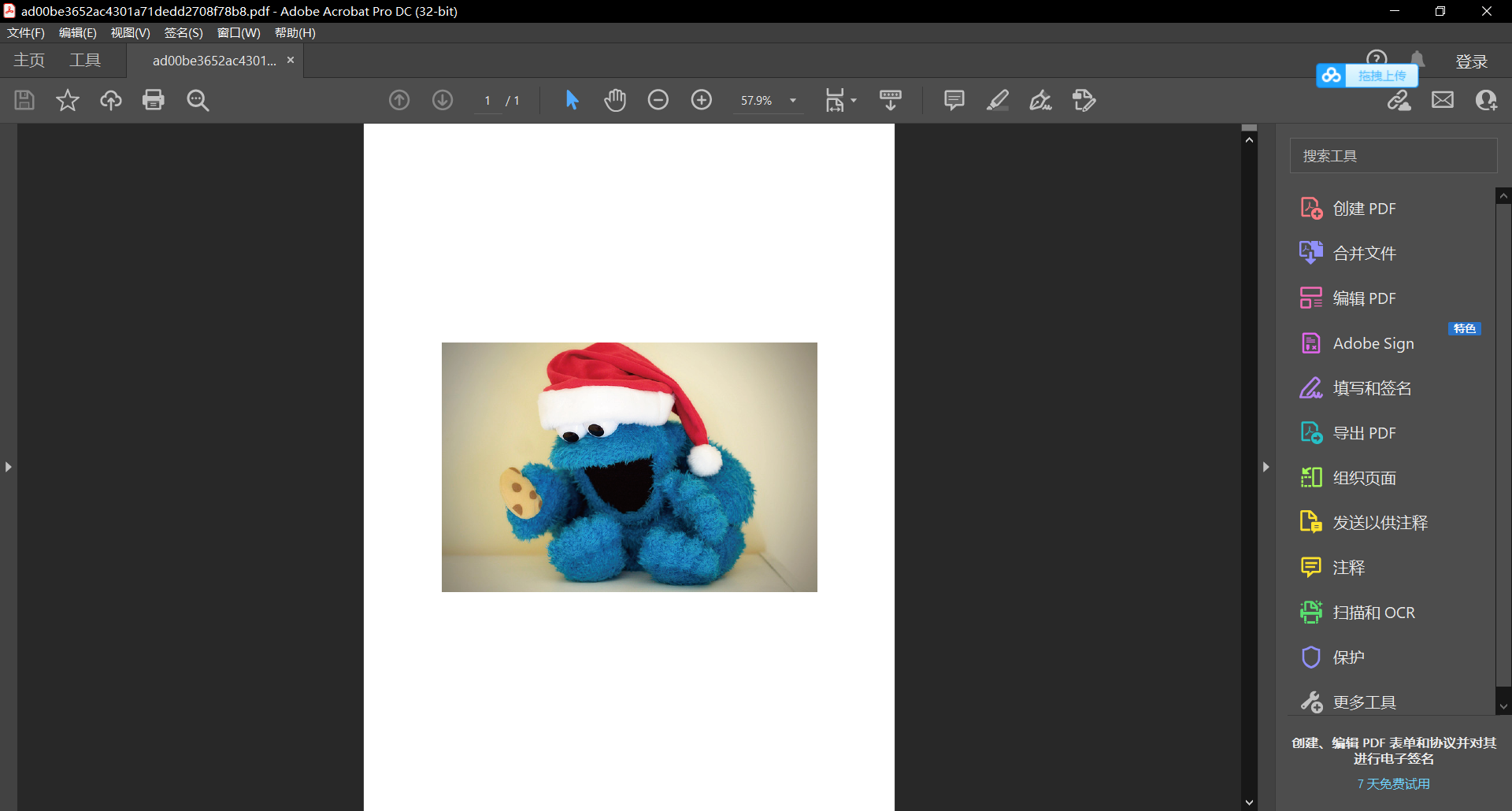
Task: Click the 搜索工具 search field
Action: [x=1393, y=156]
